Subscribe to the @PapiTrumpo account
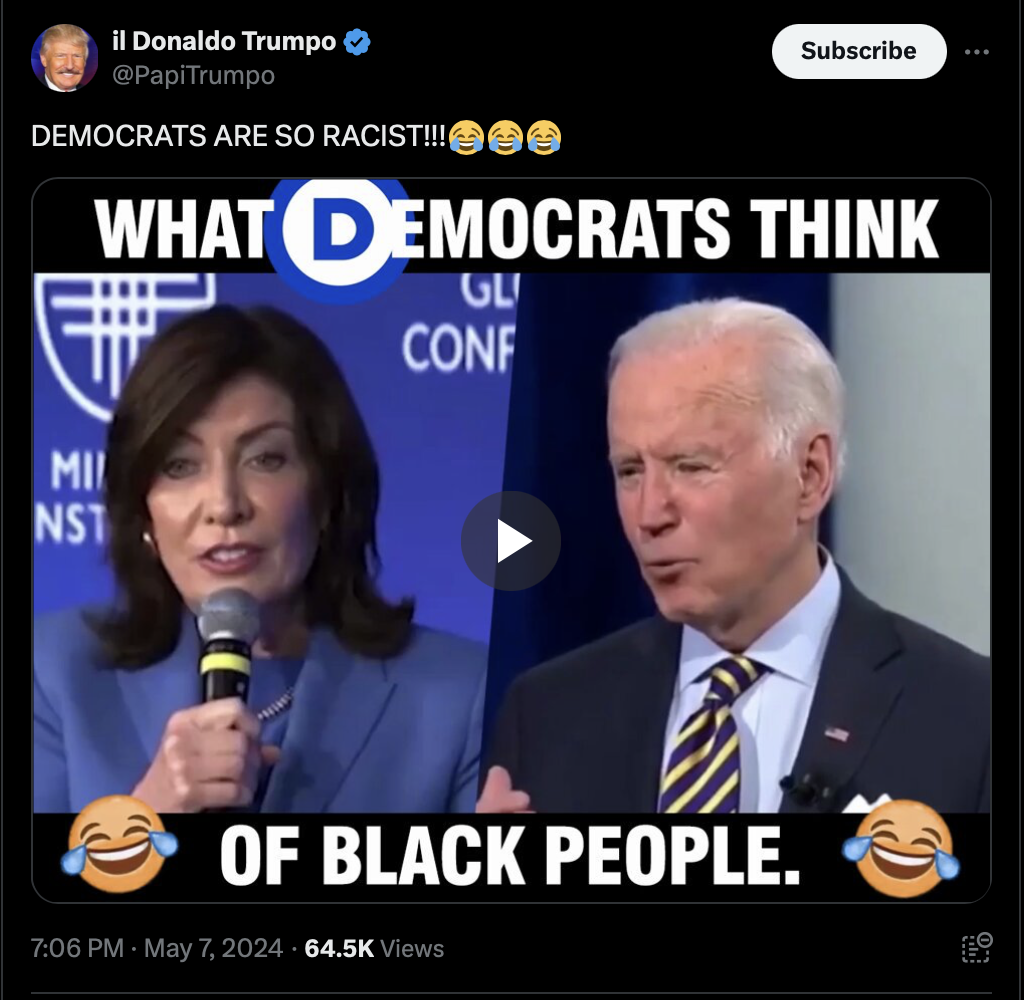 pos(859,51)
